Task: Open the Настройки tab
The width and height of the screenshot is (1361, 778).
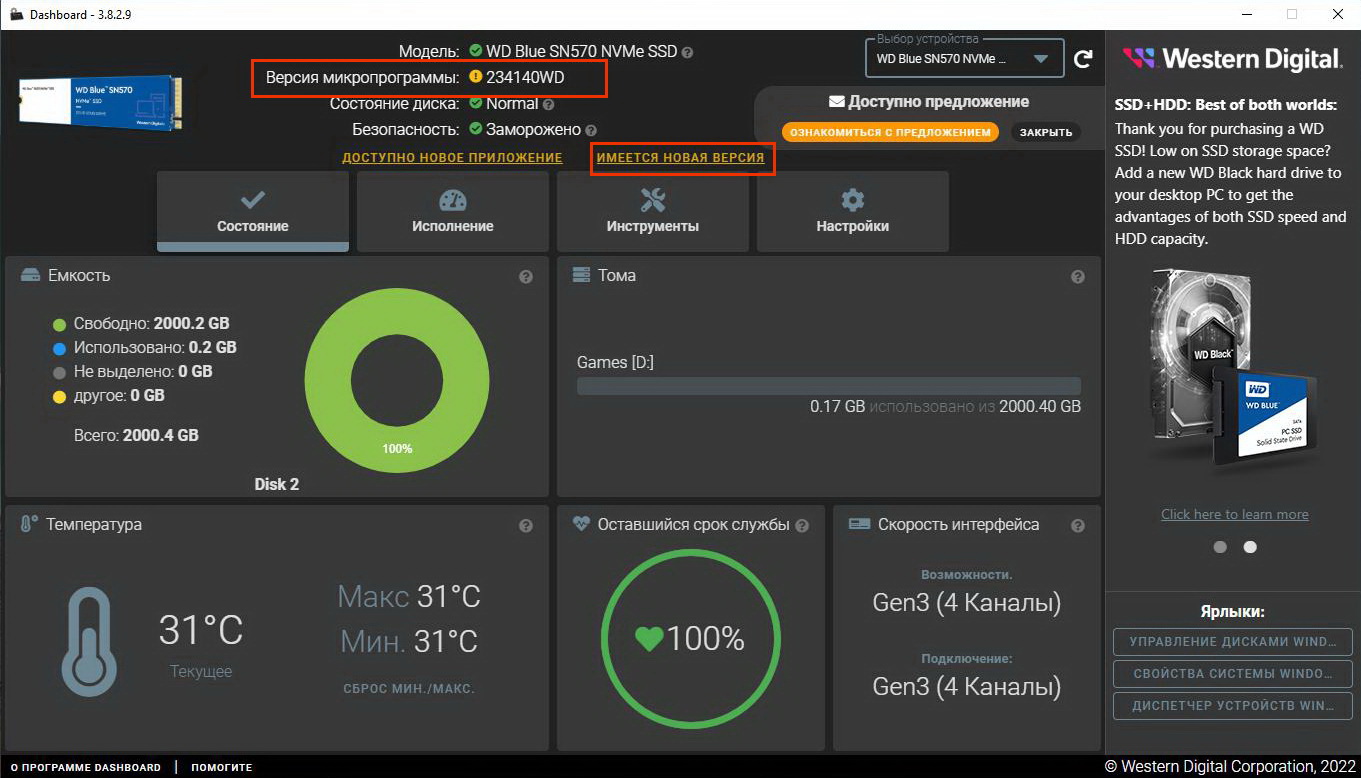Action: coord(853,211)
